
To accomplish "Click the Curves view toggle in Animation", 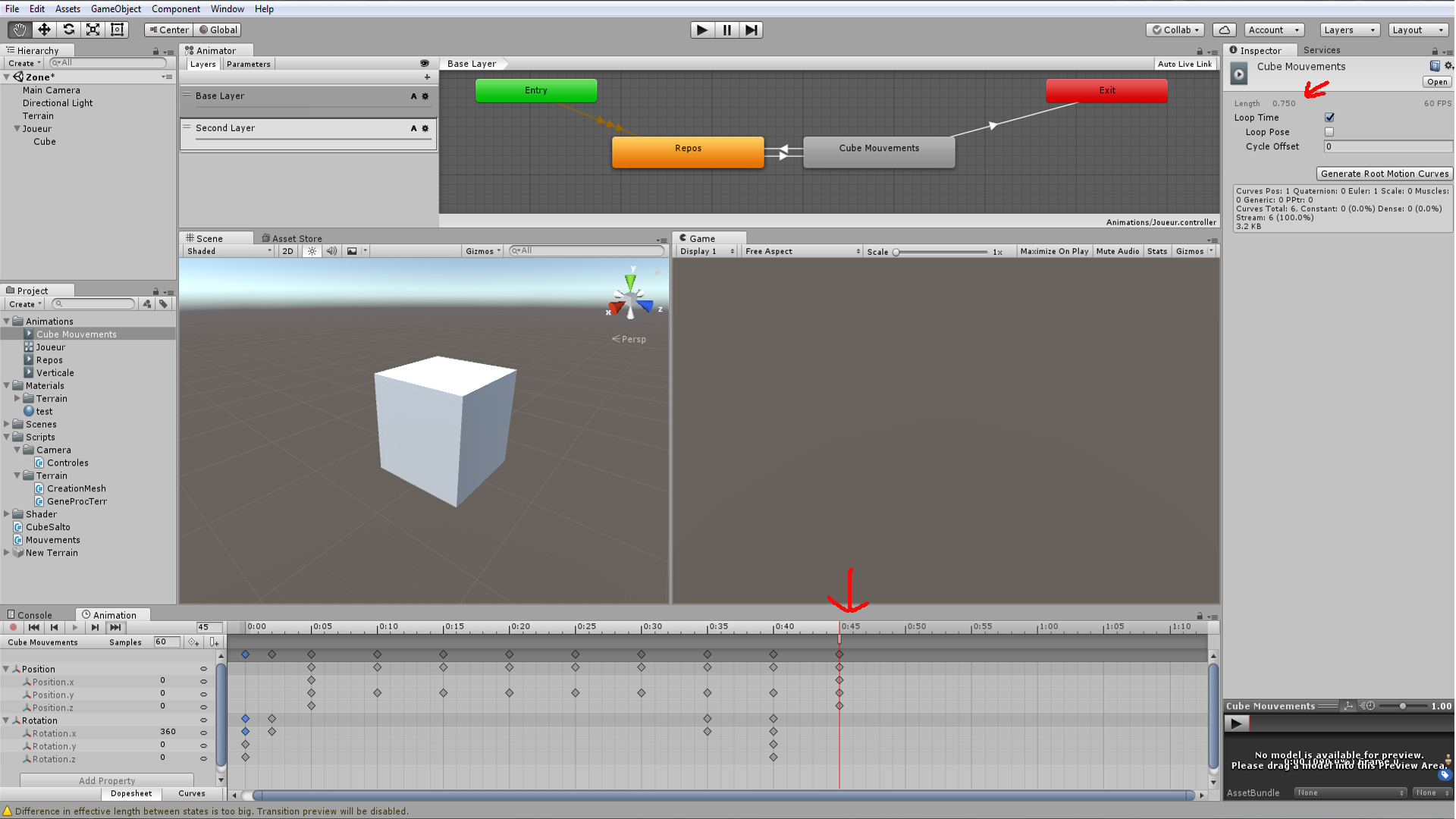I will pos(191,792).
